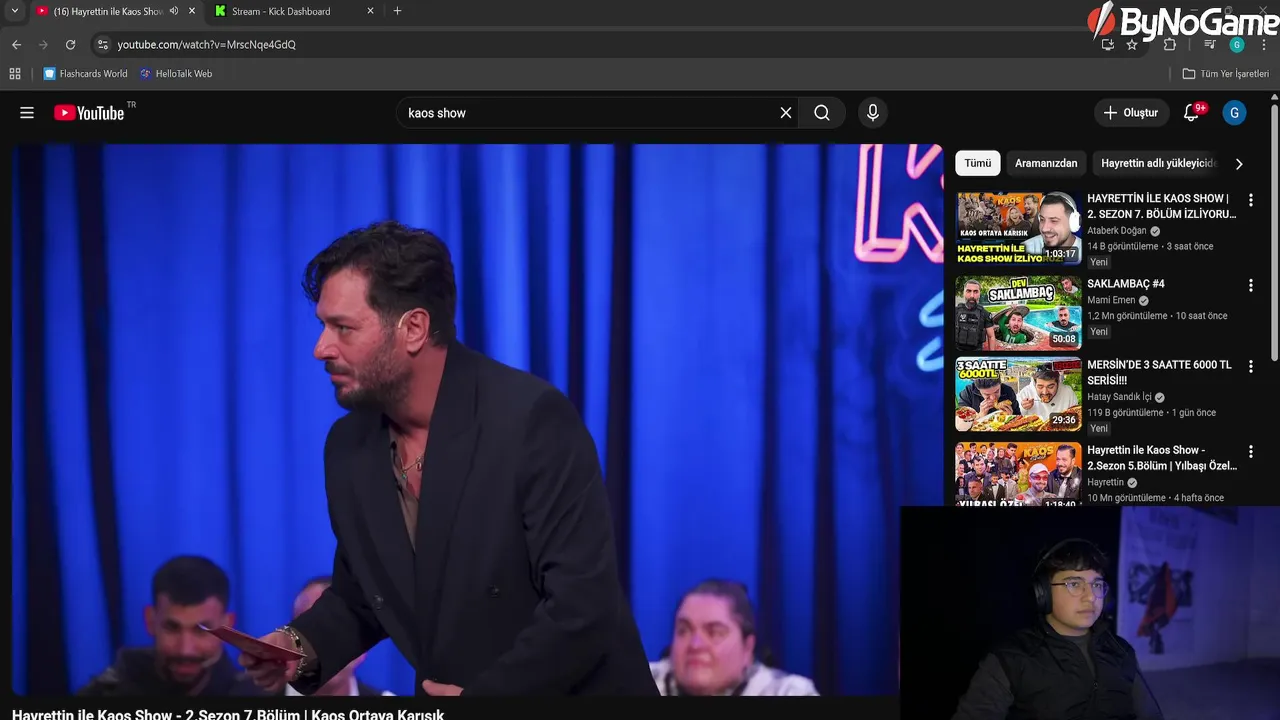Open options for MERSİN'DE 3 SAATTE video
The image size is (1280, 720).
click(x=1250, y=366)
